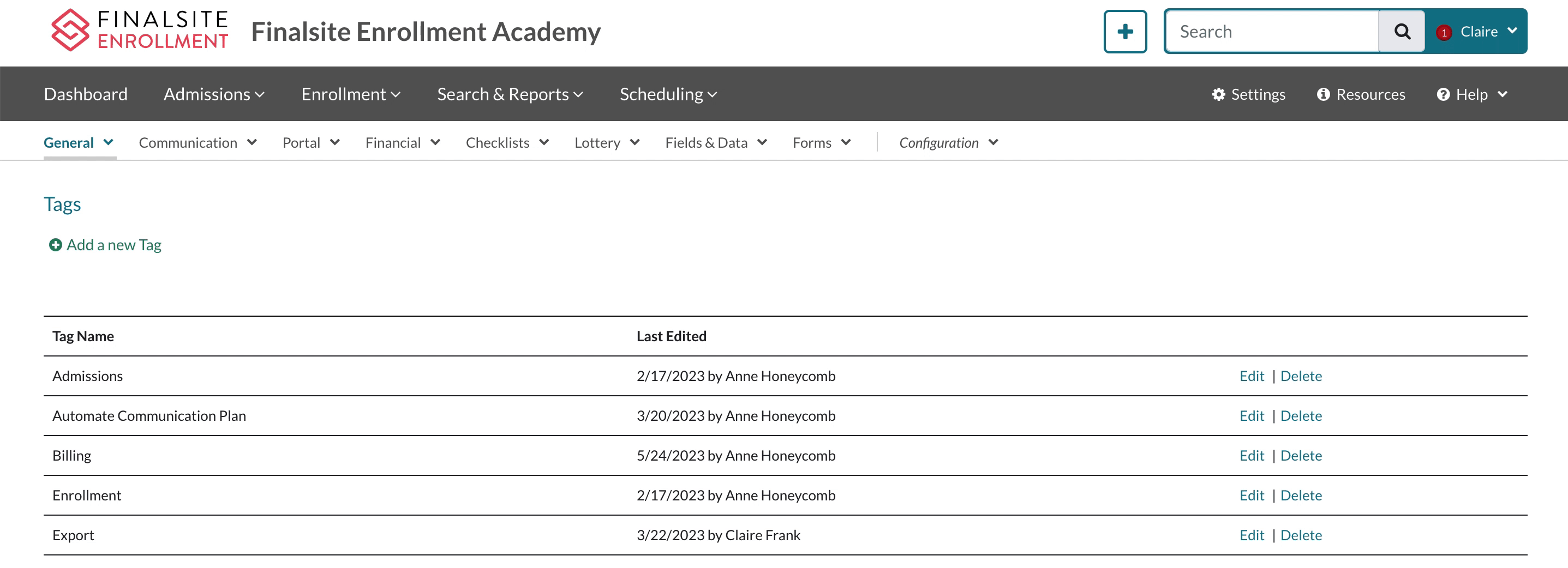Focus the Search input field

coord(1272,32)
